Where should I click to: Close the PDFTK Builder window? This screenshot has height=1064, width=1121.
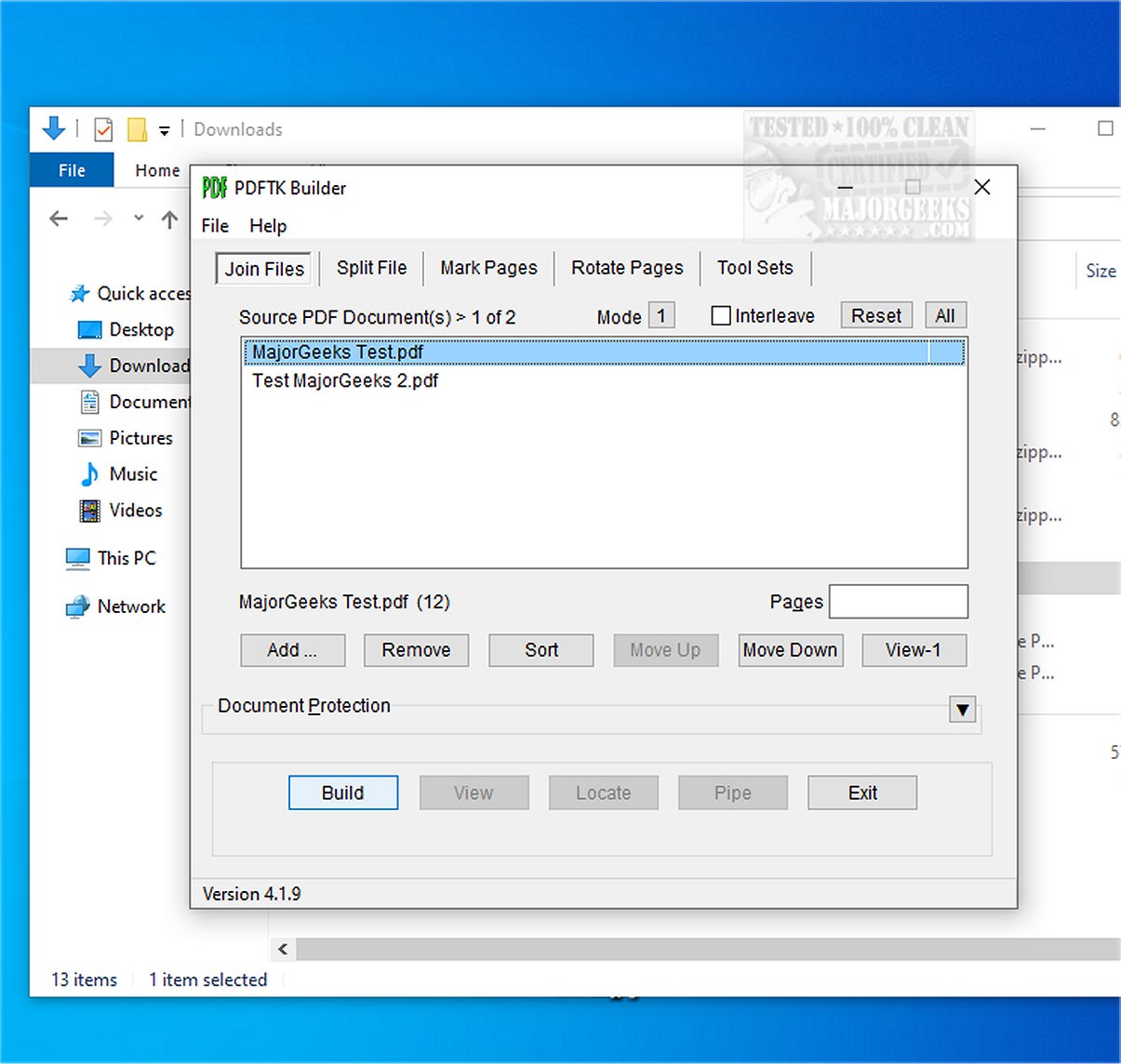coord(981,187)
